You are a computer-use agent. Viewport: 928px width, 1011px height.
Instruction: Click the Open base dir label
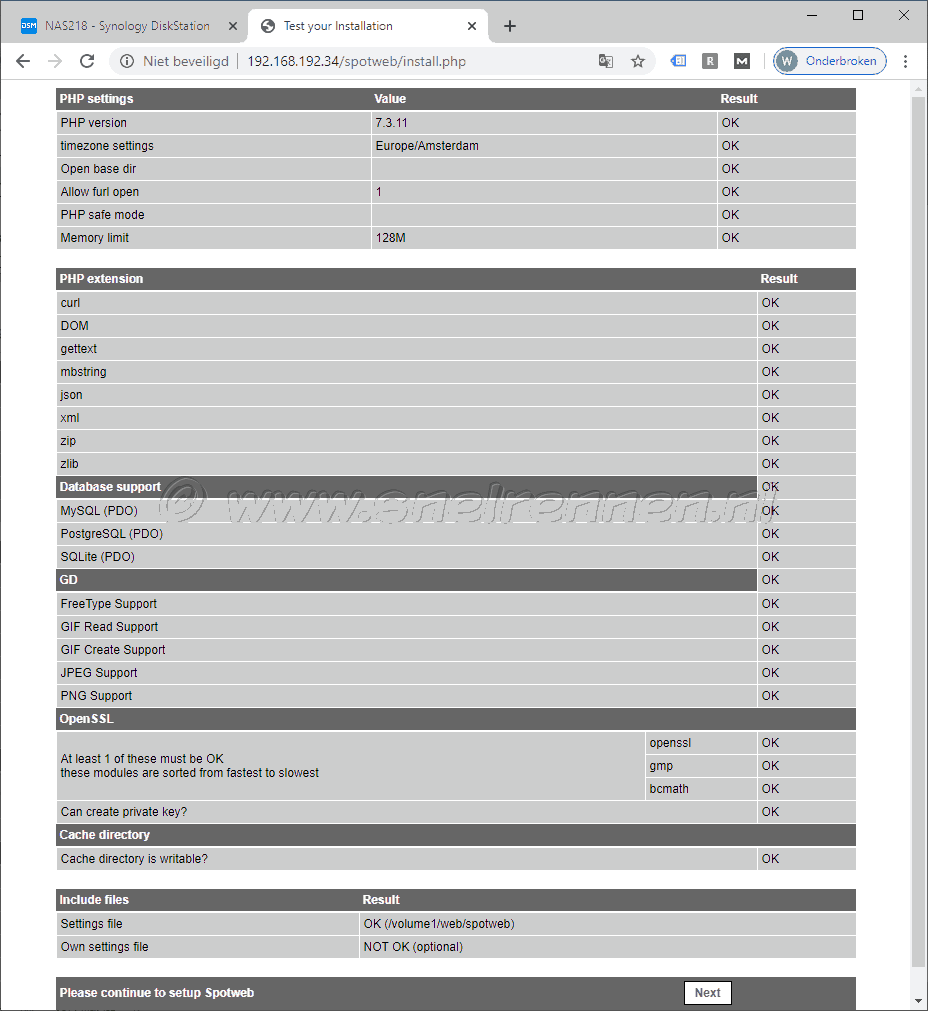click(98, 169)
